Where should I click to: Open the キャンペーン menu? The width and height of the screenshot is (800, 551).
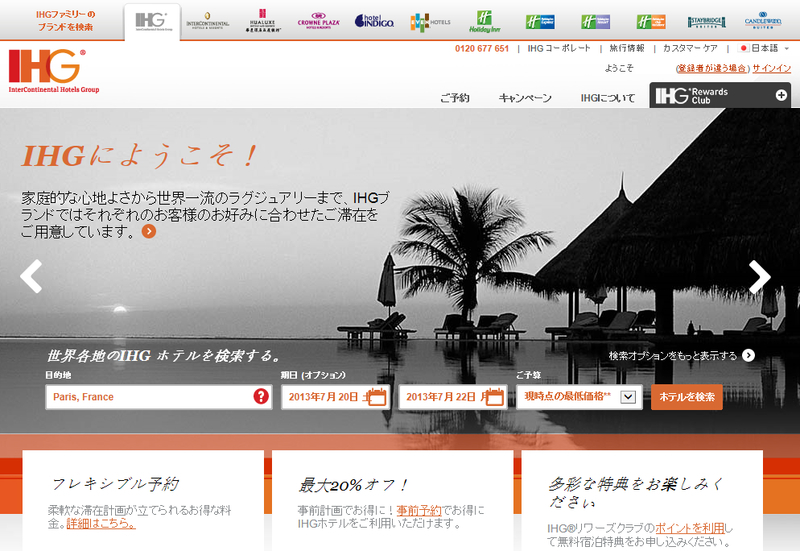pyautogui.click(x=525, y=97)
